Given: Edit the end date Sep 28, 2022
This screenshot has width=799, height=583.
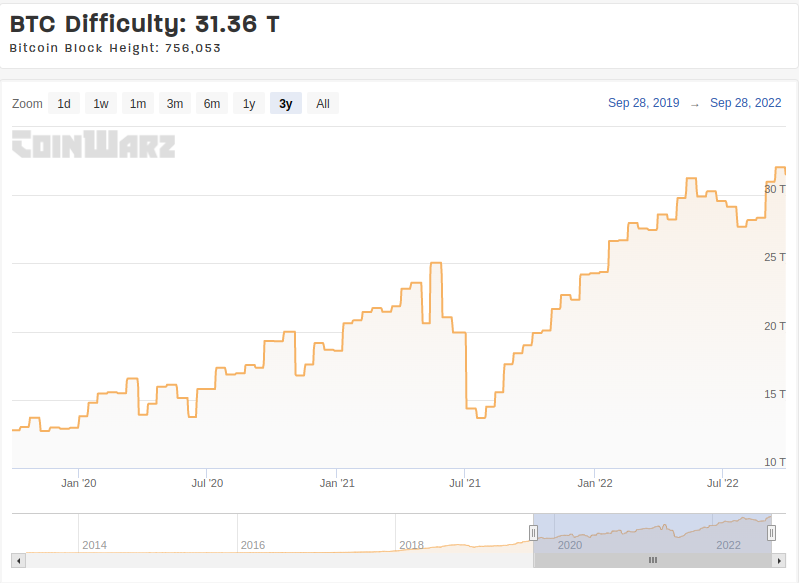Looking at the screenshot, I should point(745,103).
